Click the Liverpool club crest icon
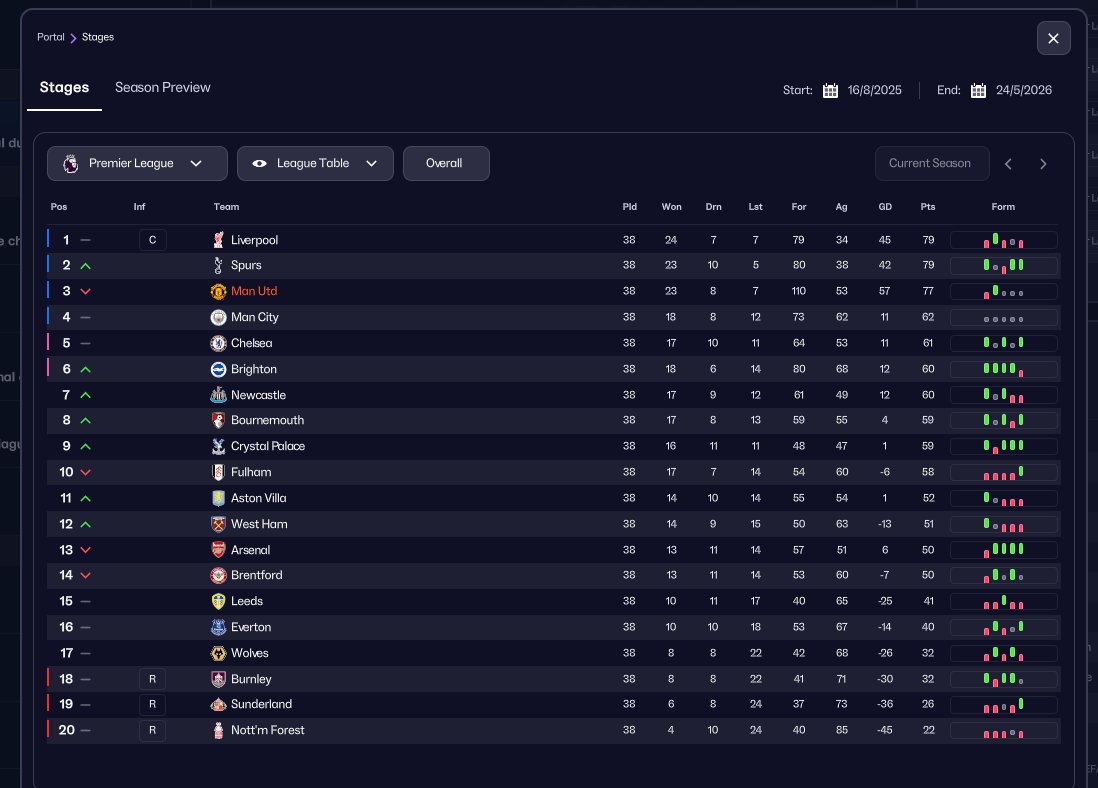Viewport: 1098px width, 788px height. [x=219, y=240]
